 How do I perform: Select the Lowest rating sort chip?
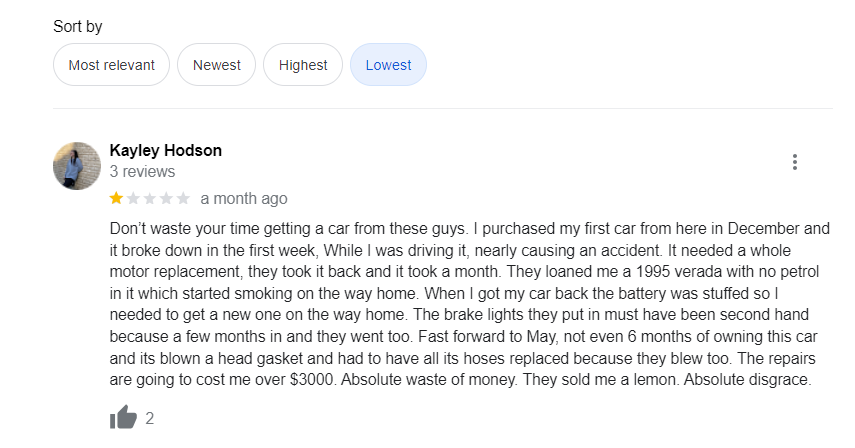pyautogui.click(x=388, y=65)
